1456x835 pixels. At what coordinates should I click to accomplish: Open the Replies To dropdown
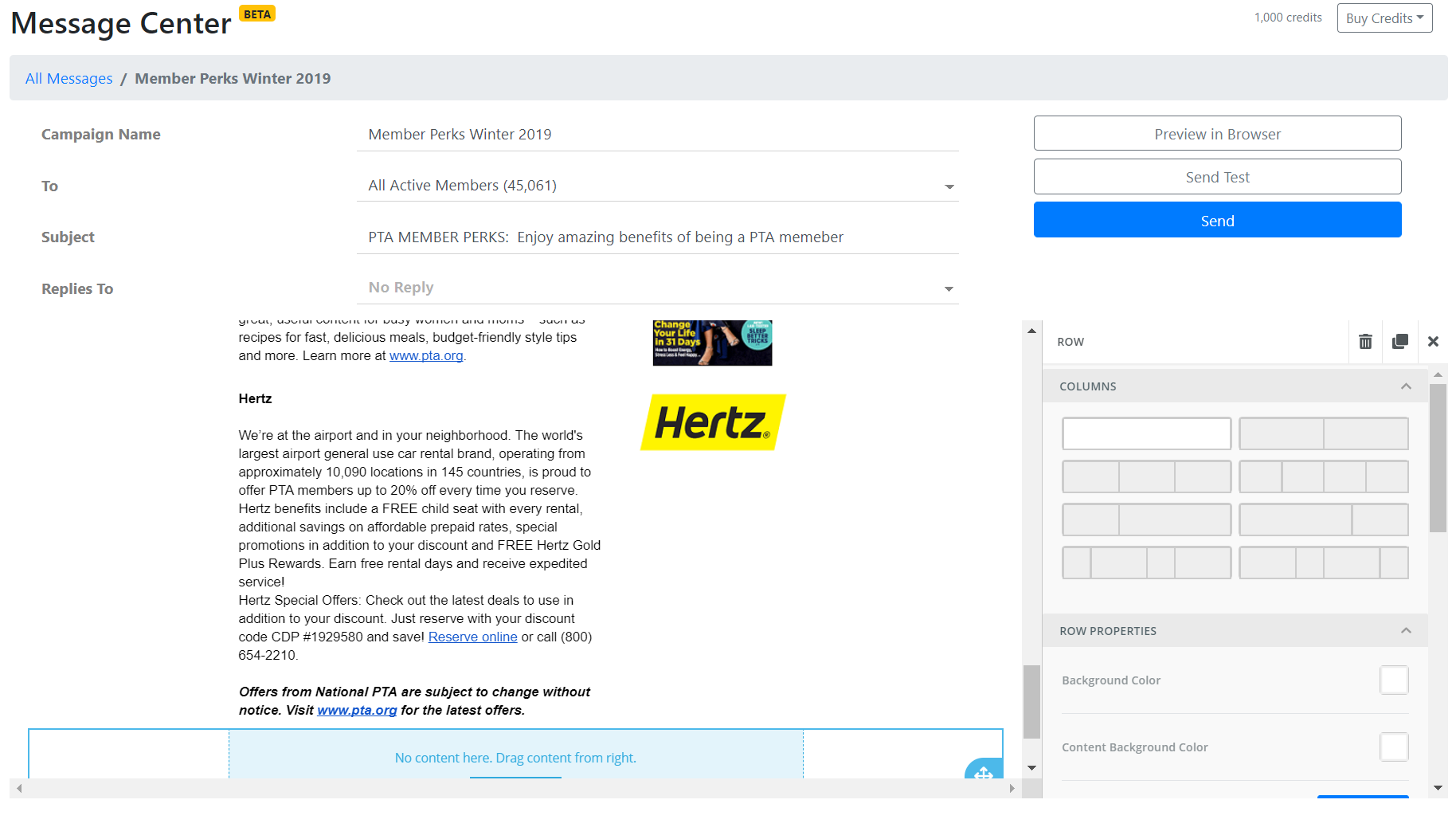click(658, 288)
